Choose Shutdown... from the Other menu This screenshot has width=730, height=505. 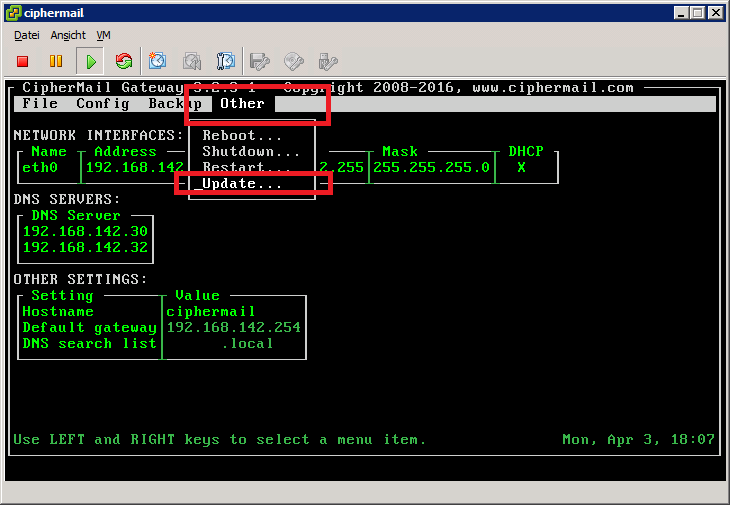(251, 151)
